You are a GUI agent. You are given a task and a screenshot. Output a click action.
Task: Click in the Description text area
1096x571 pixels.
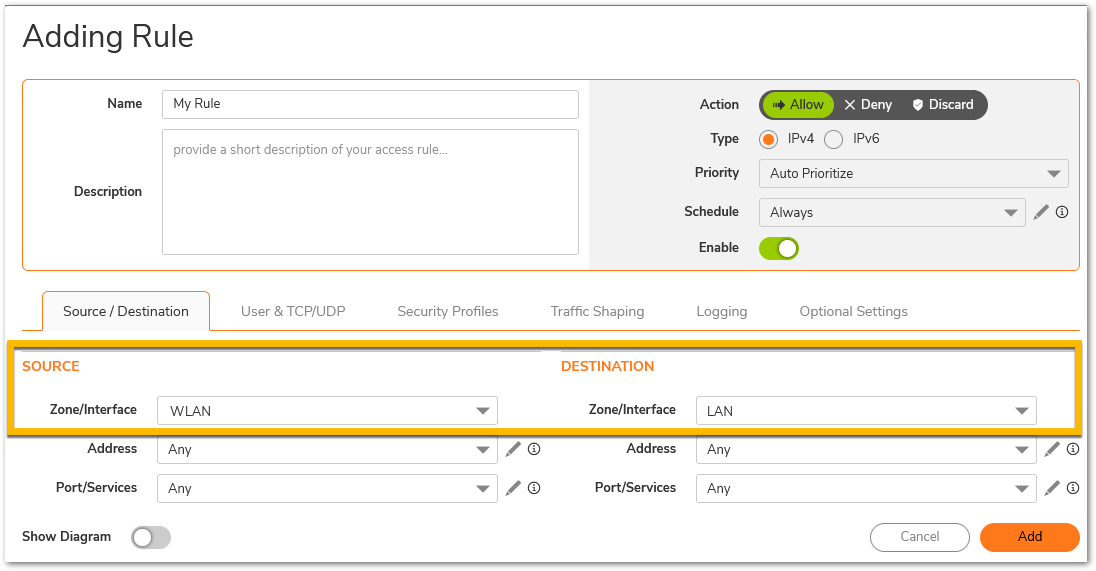click(370, 191)
